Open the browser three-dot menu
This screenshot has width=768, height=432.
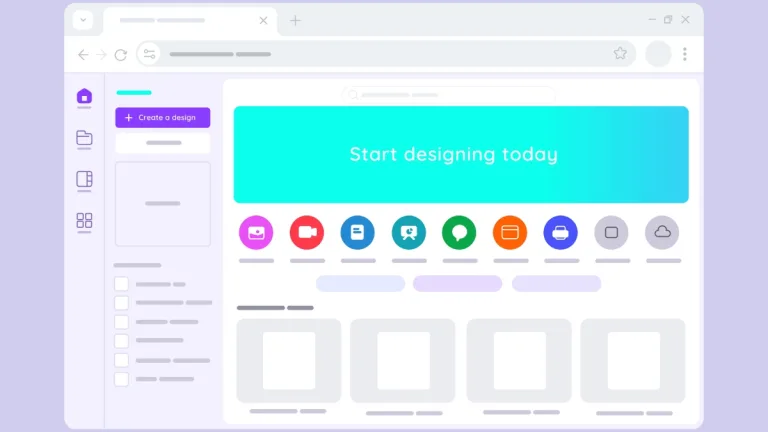tap(685, 54)
